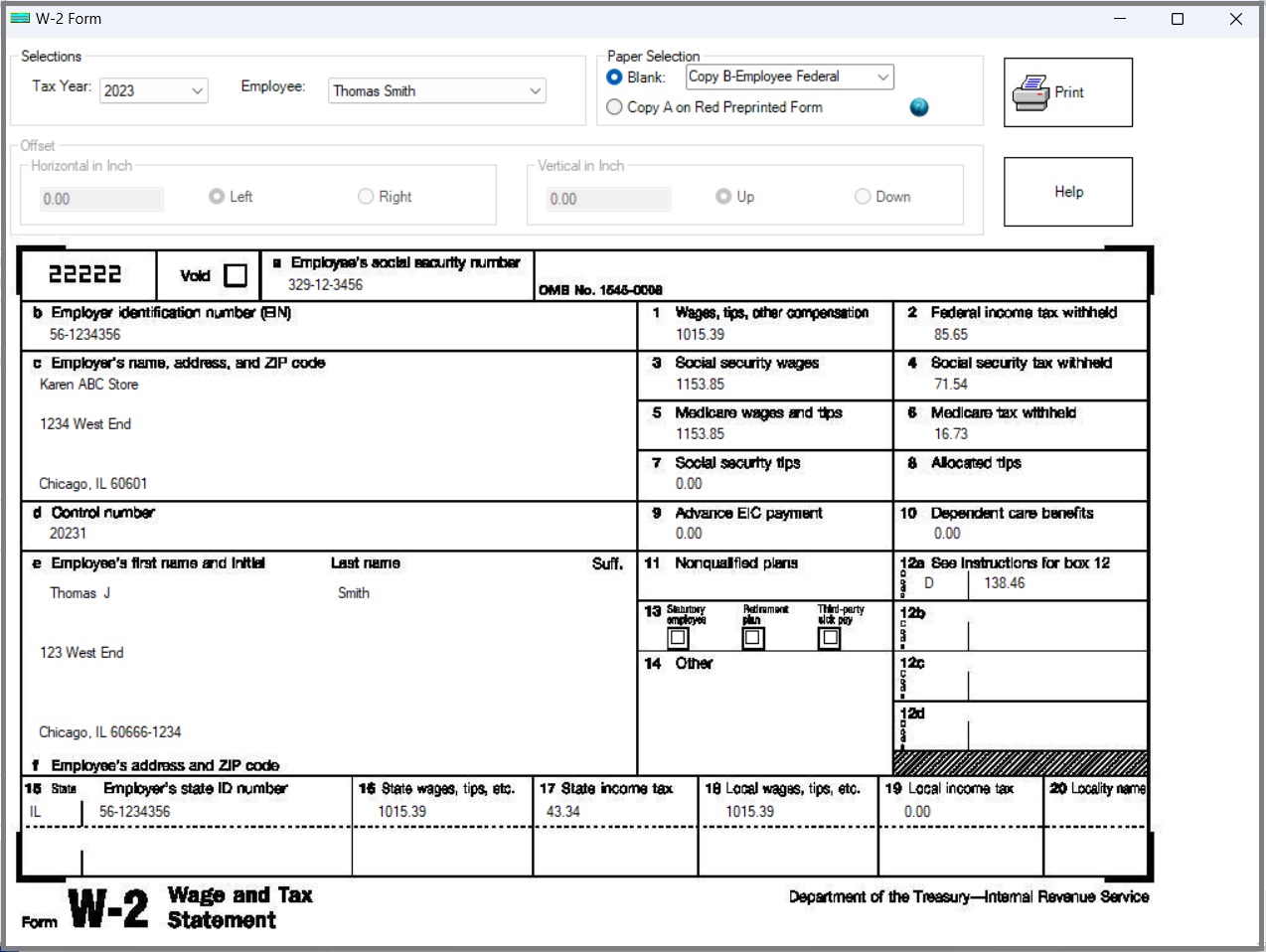Click employee city Chicago, IL 60666-1234
The width and height of the screenshot is (1266, 952).
tap(109, 731)
